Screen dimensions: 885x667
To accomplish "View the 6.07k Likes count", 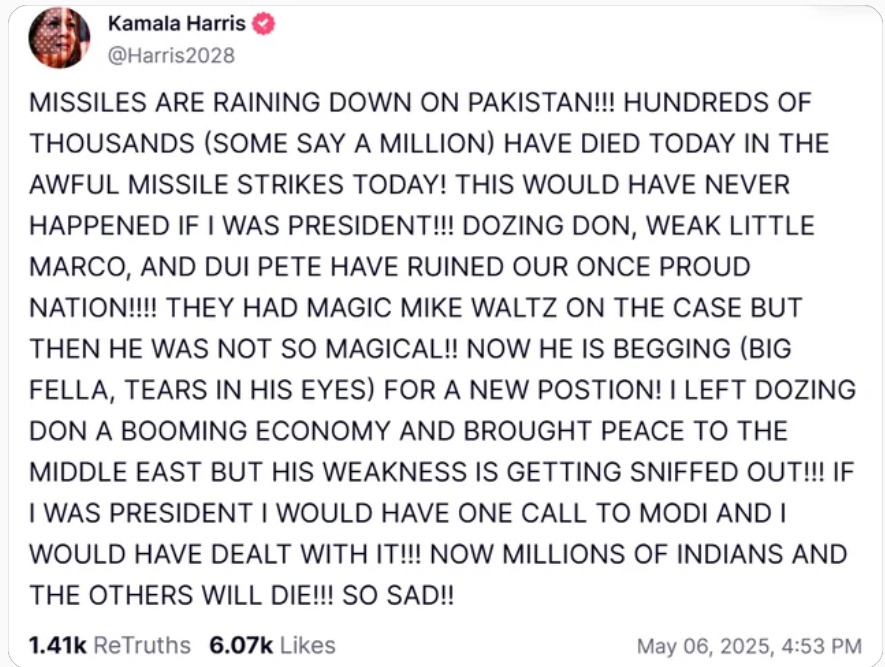I will click(x=241, y=645).
